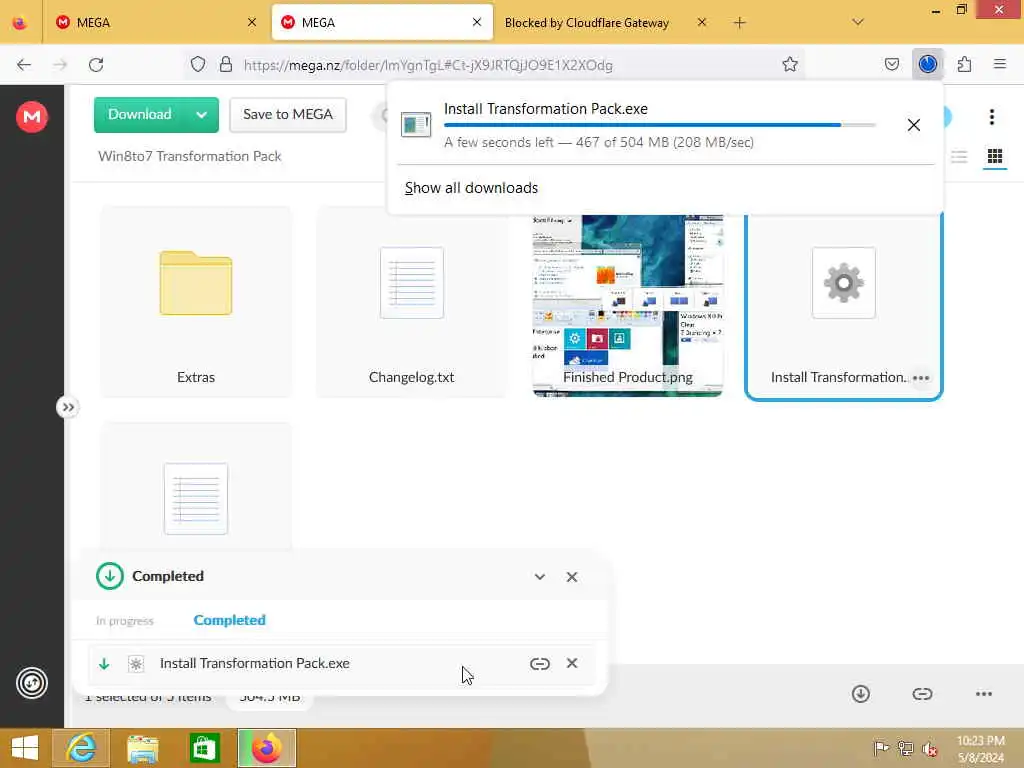This screenshot has width=1024, height=768.
Task: Click the tracking protection shield icon
Action: pos(198,64)
